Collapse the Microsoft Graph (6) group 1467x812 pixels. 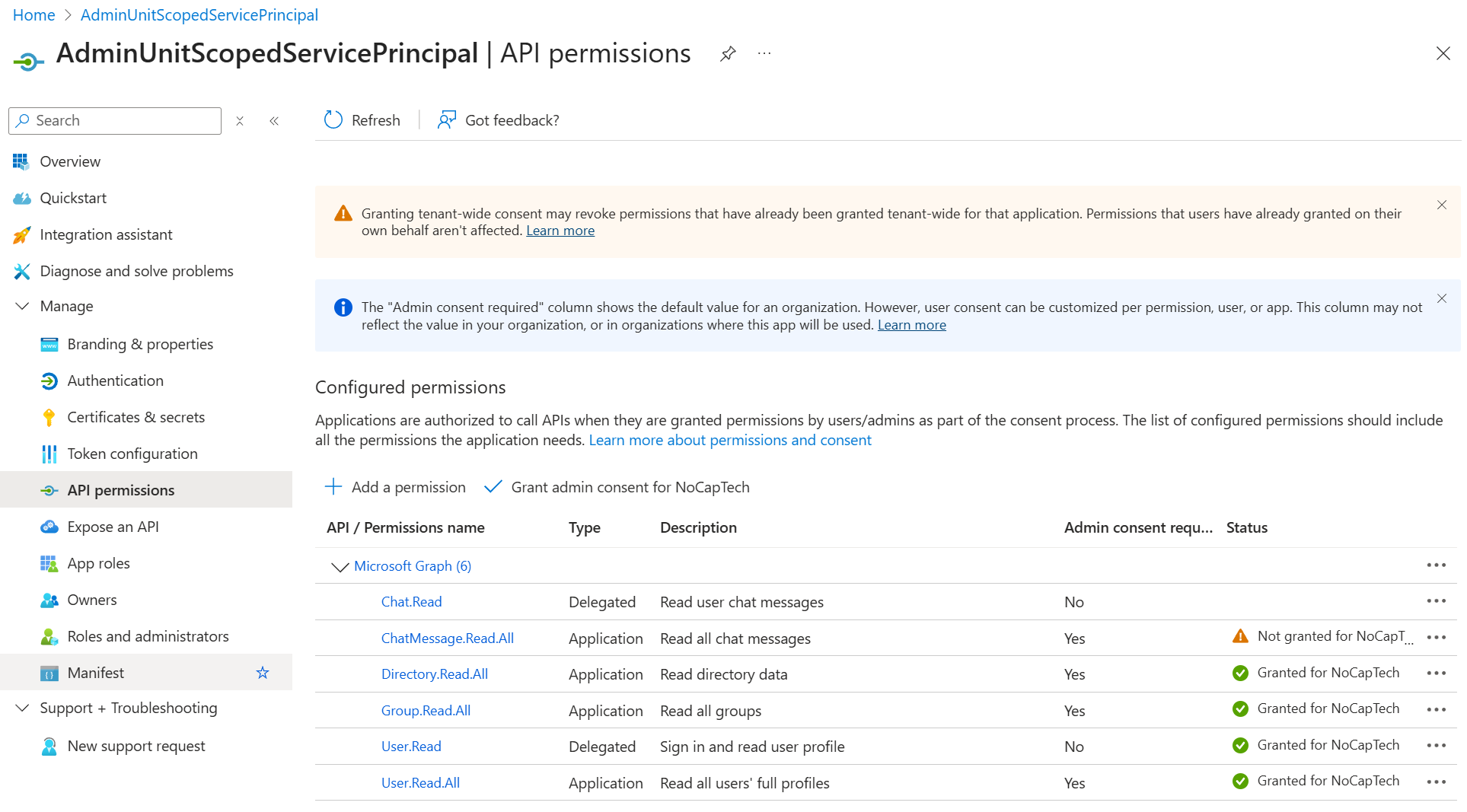(x=340, y=567)
